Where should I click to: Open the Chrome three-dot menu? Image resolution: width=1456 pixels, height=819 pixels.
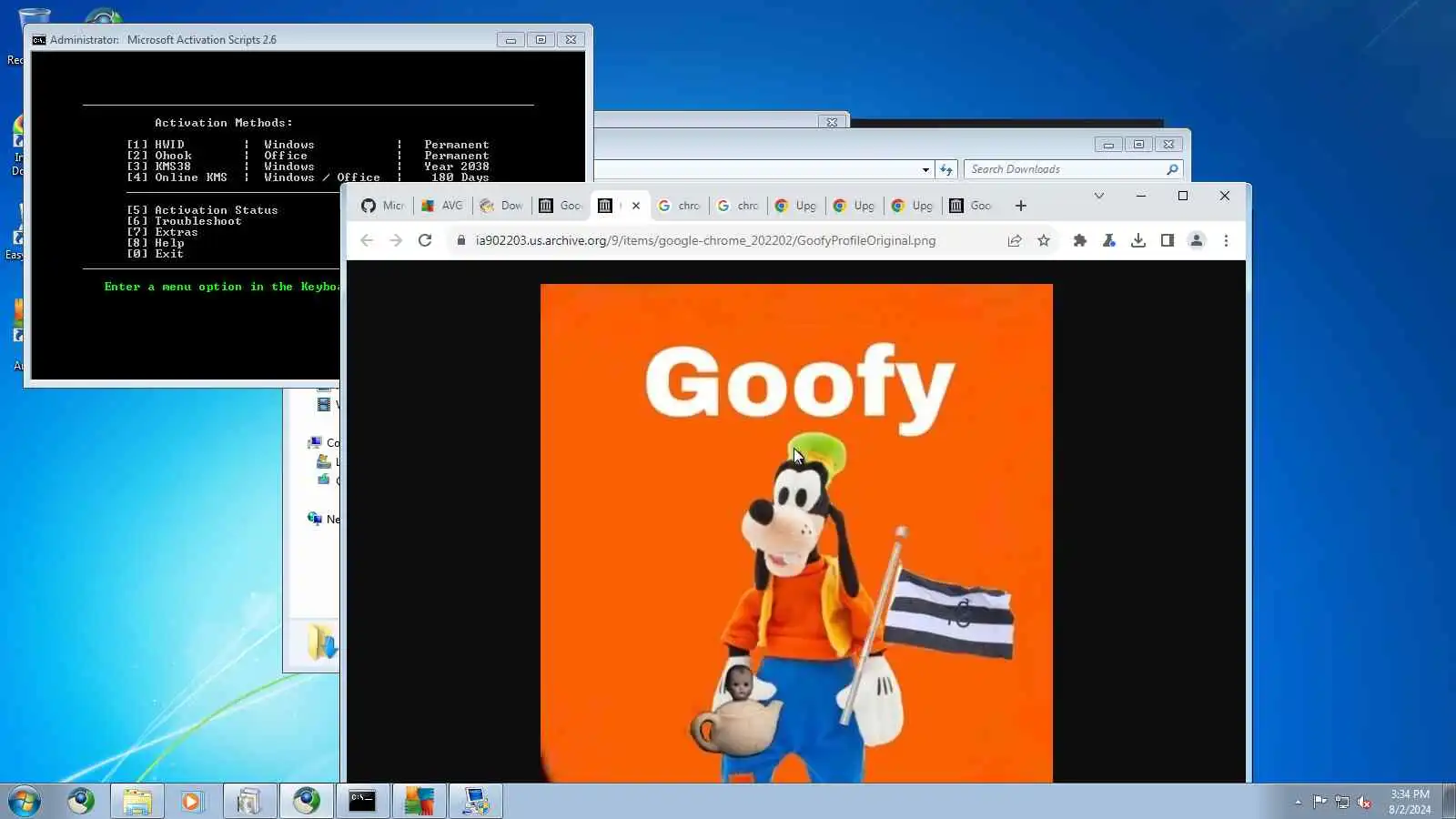click(1226, 240)
